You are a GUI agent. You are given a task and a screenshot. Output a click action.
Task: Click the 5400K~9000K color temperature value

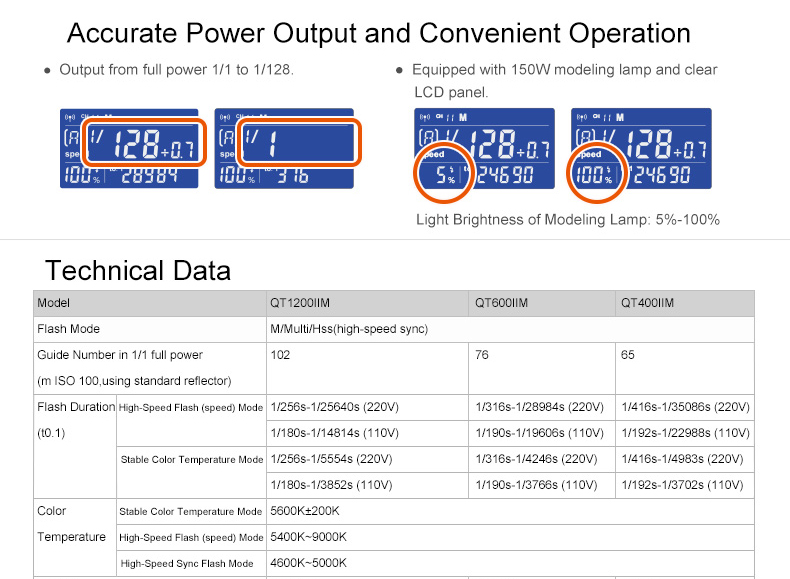pyautogui.click(x=308, y=537)
